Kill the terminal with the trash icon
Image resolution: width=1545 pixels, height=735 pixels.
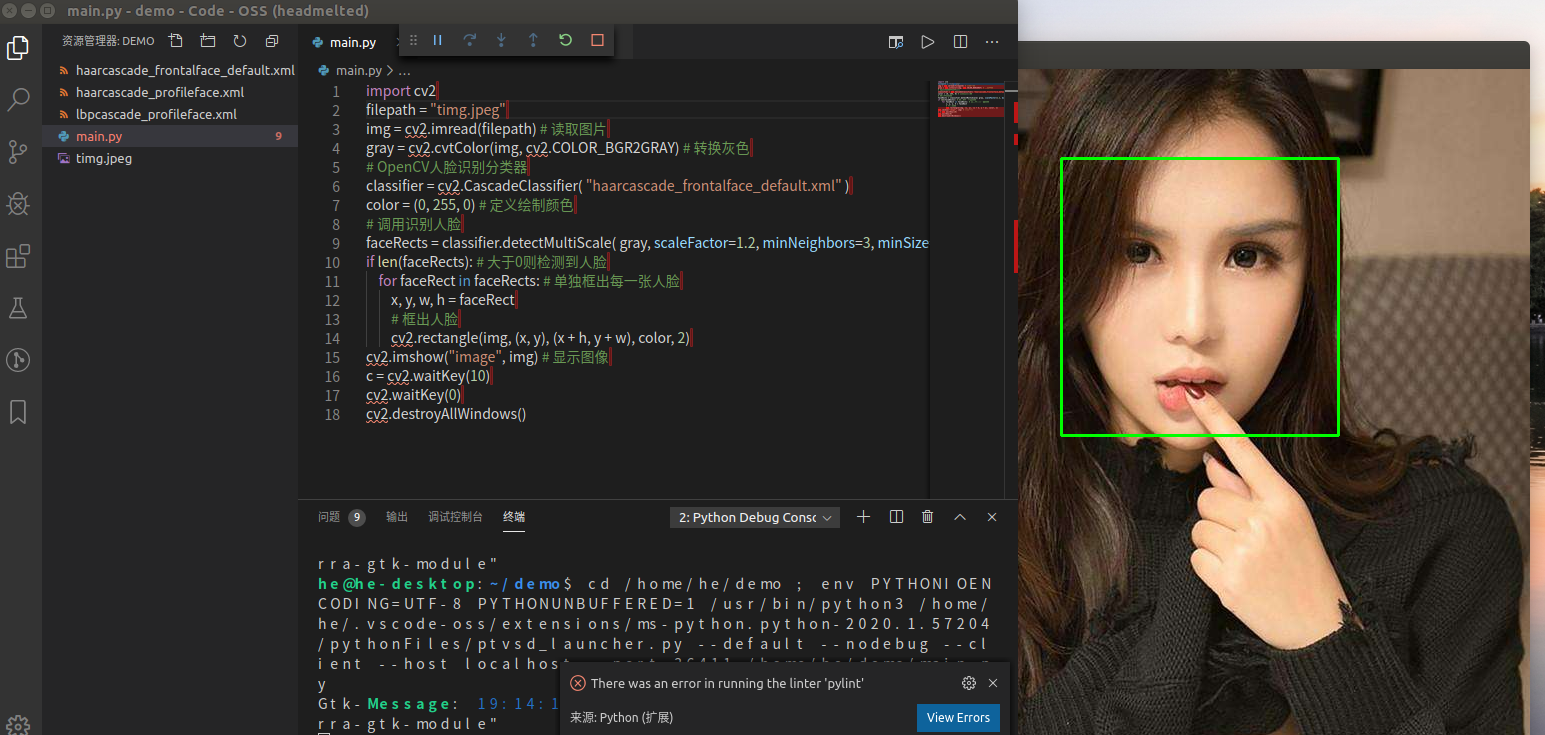click(x=928, y=517)
